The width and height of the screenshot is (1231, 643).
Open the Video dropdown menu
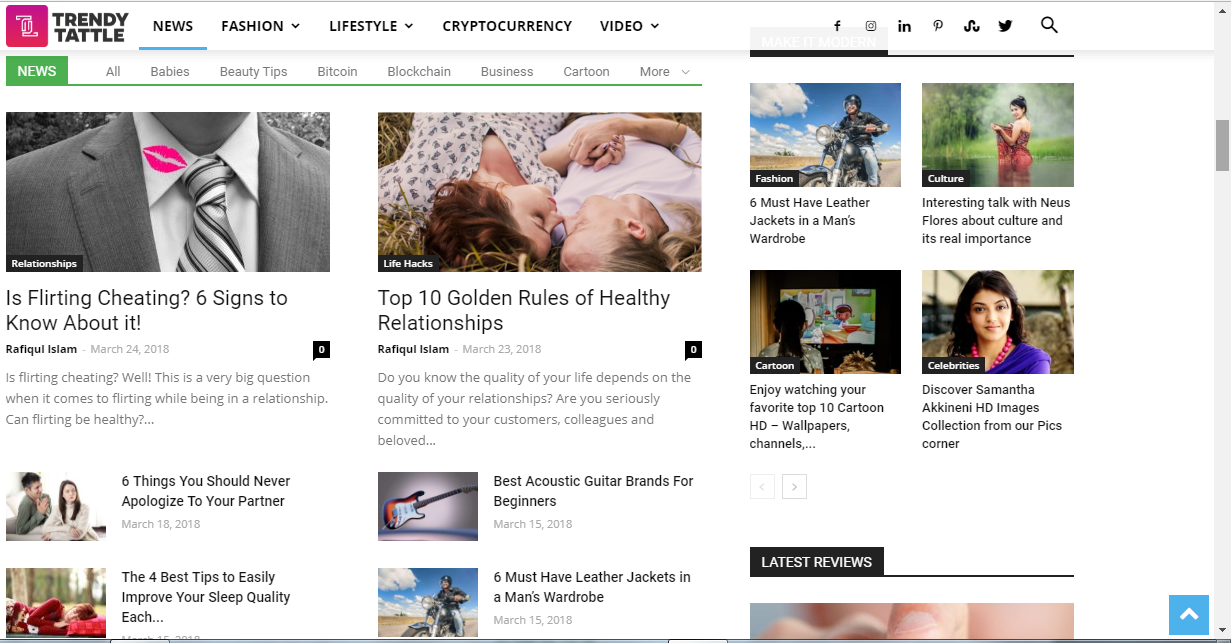coord(629,26)
